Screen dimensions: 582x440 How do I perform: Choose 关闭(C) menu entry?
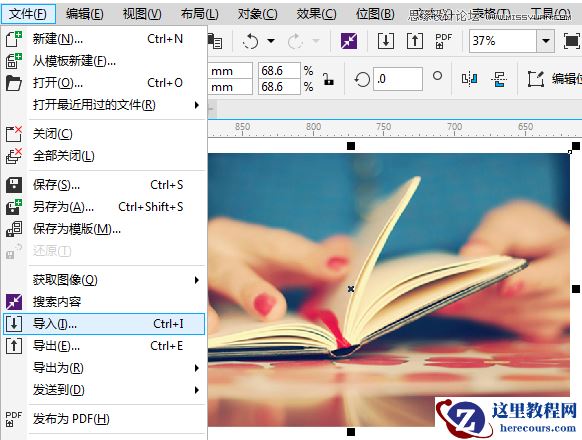pos(105,134)
